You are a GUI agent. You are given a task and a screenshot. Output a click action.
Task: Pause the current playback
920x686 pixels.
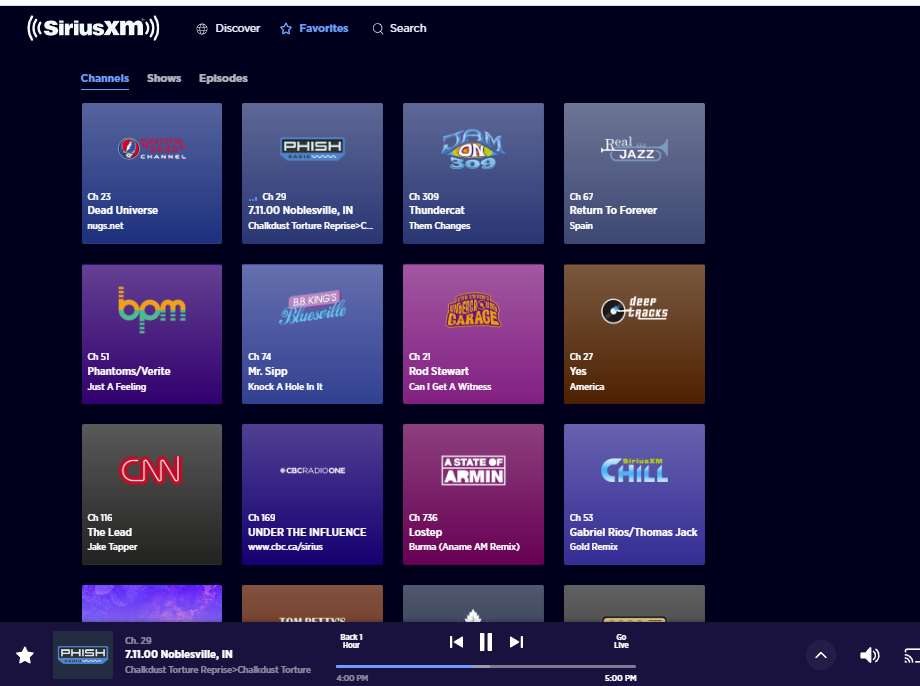[x=486, y=642]
